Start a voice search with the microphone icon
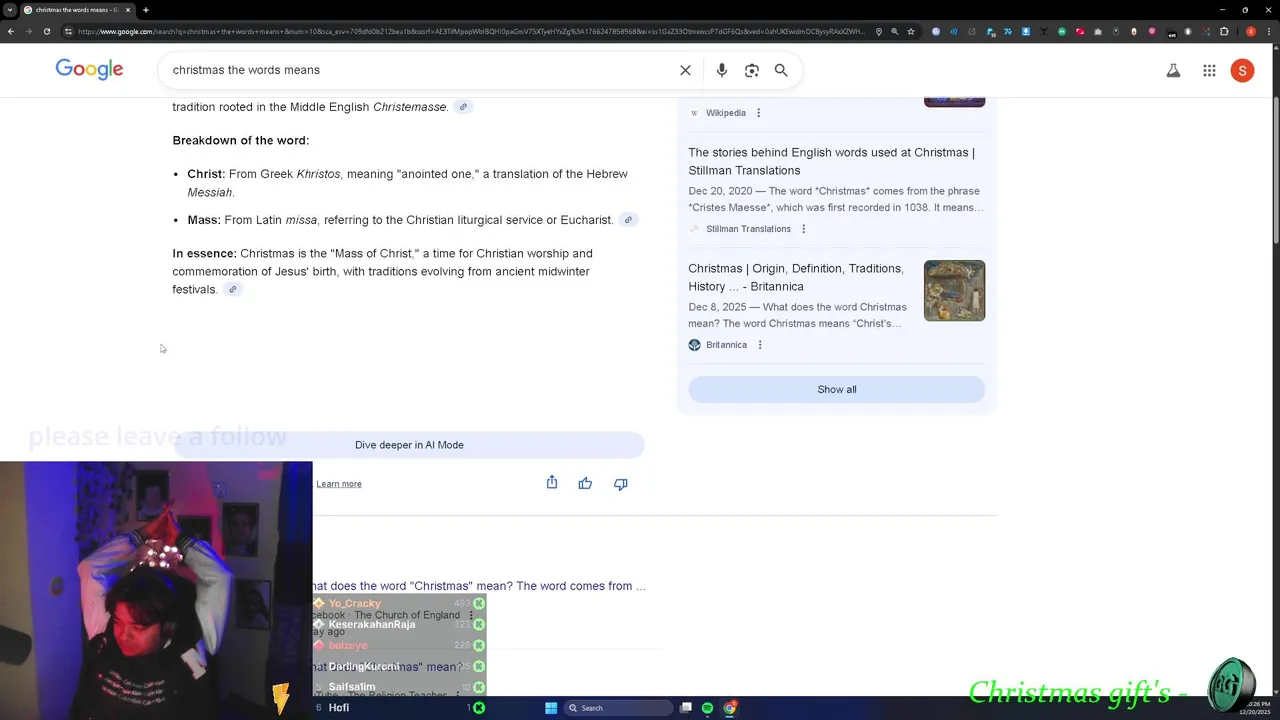1280x720 pixels. [722, 70]
